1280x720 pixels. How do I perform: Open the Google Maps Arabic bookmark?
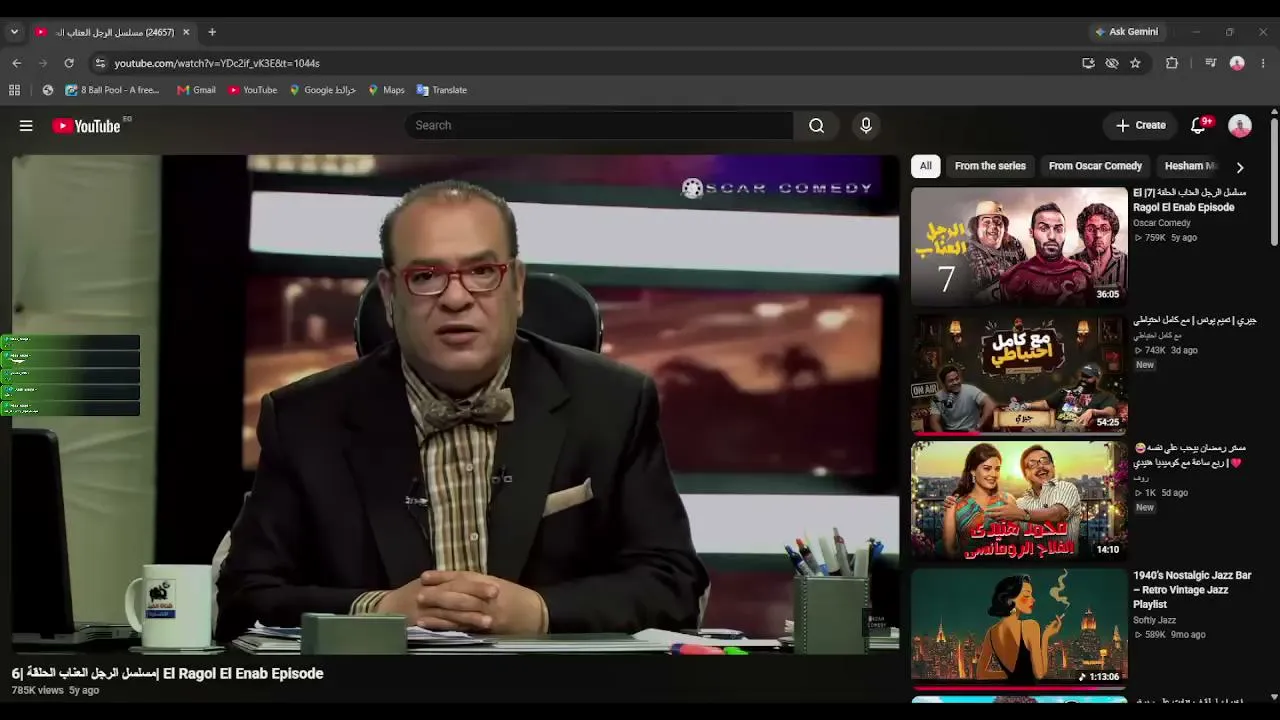(x=322, y=90)
